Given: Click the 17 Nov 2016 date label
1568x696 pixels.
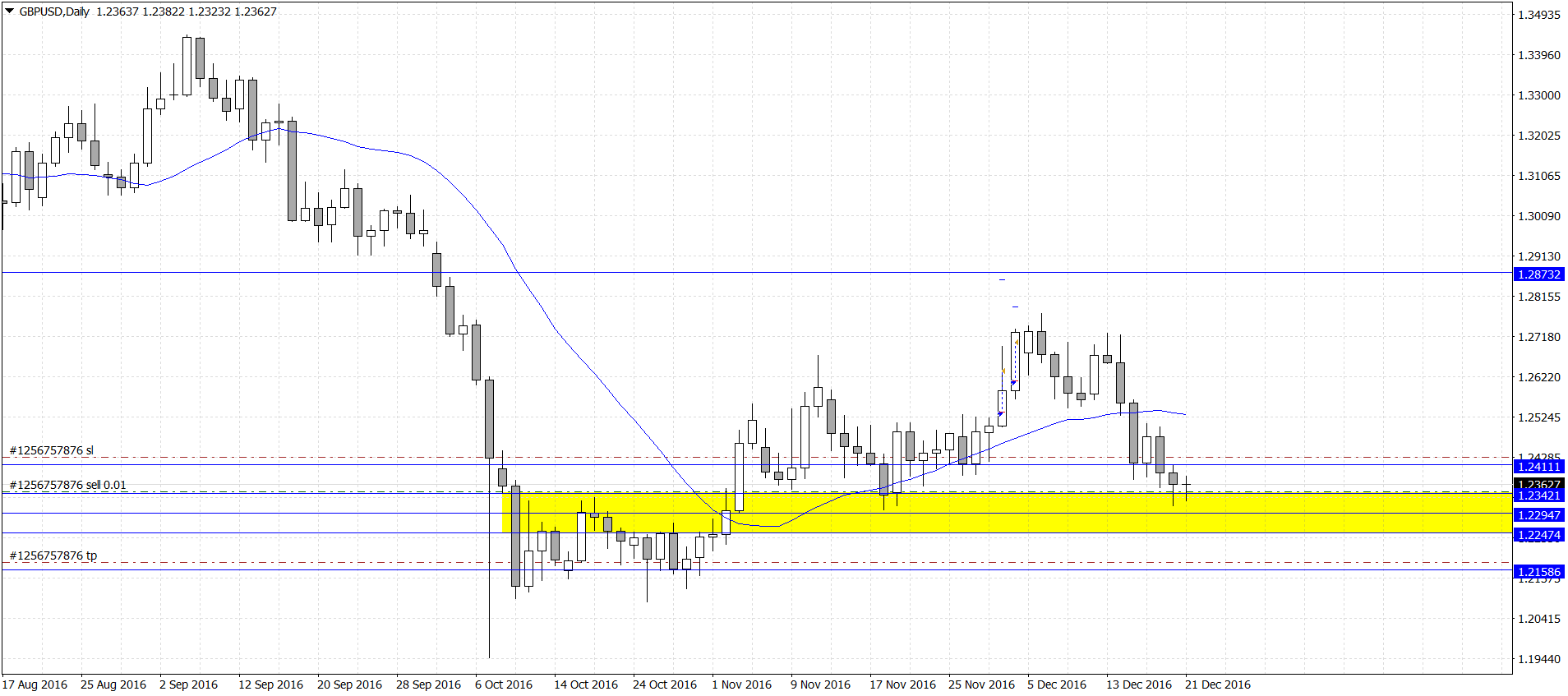Looking at the screenshot, I should [x=903, y=684].
